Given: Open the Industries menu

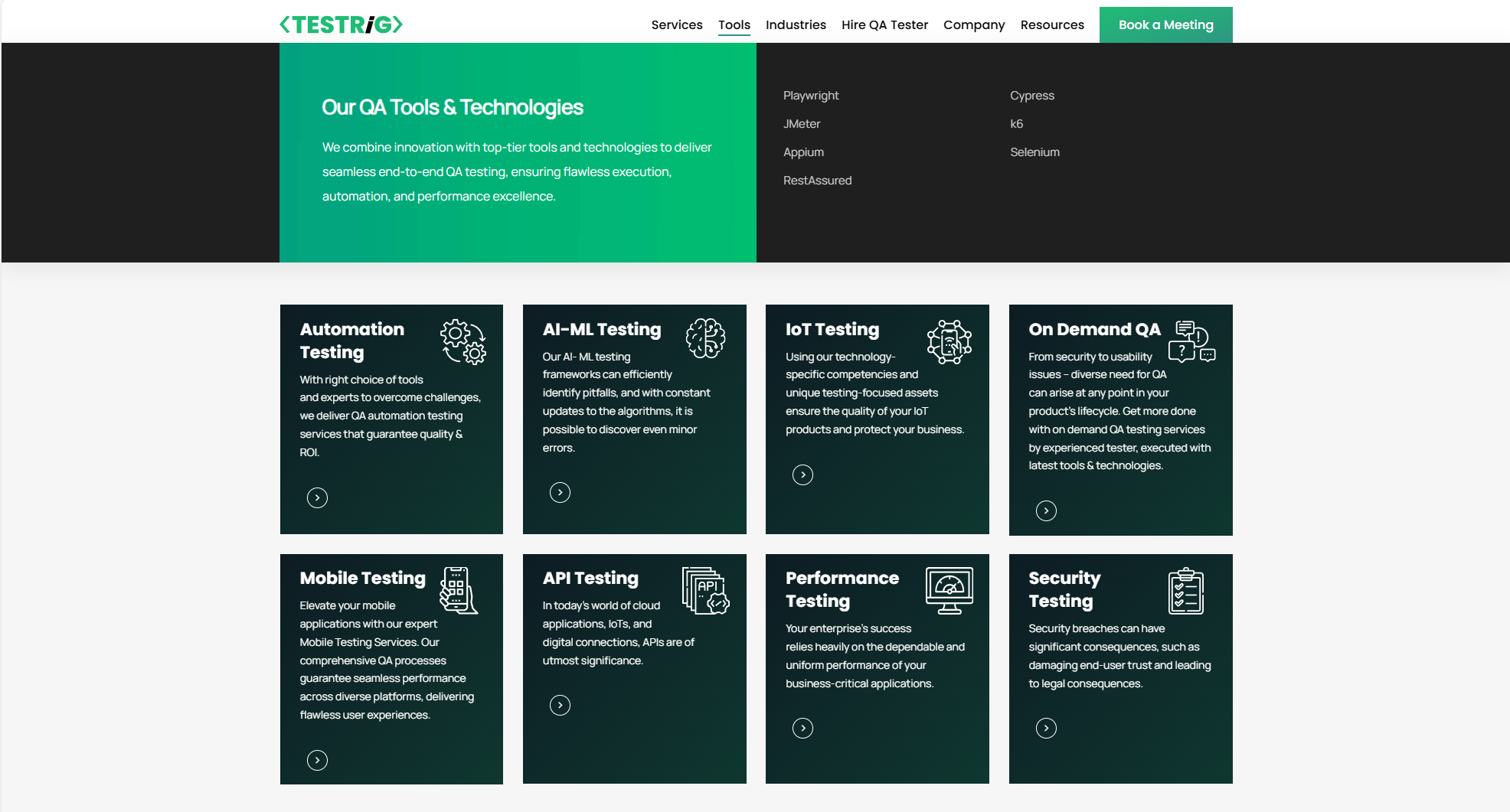Looking at the screenshot, I should 796,24.
